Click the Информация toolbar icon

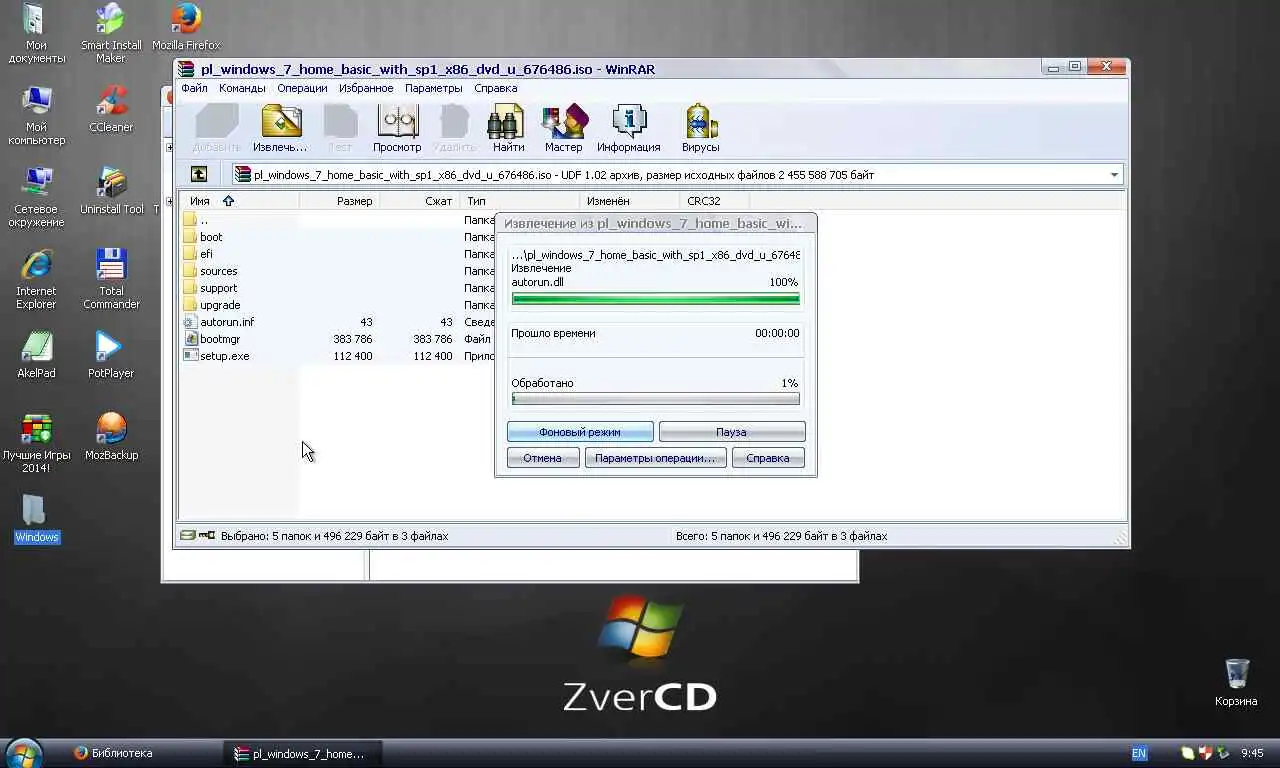pyautogui.click(x=629, y=121)
